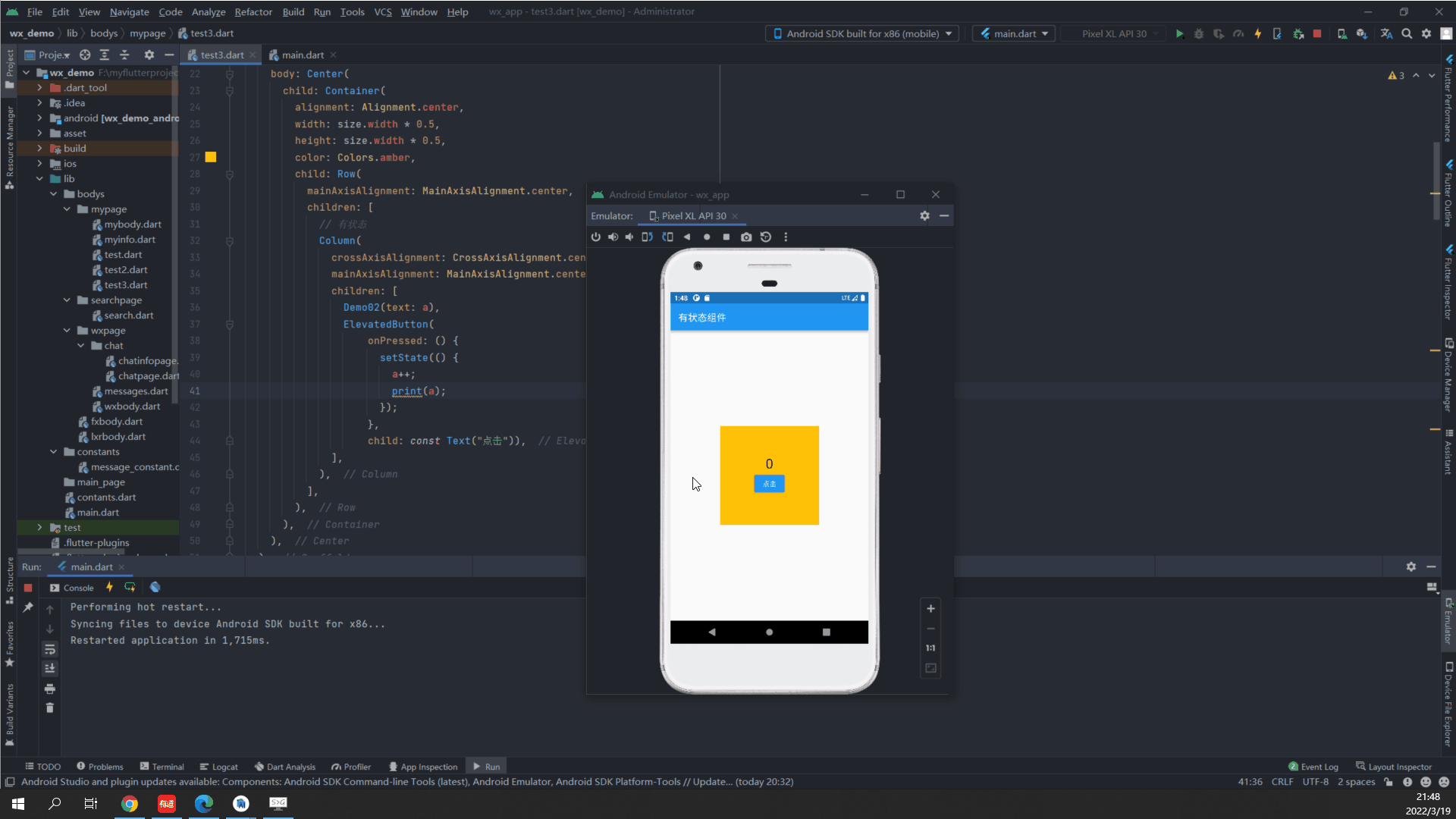The width and height of the screenshot is (1456, 819).
Task: Click the 点击 button in emulator
Action: [770, 484]
